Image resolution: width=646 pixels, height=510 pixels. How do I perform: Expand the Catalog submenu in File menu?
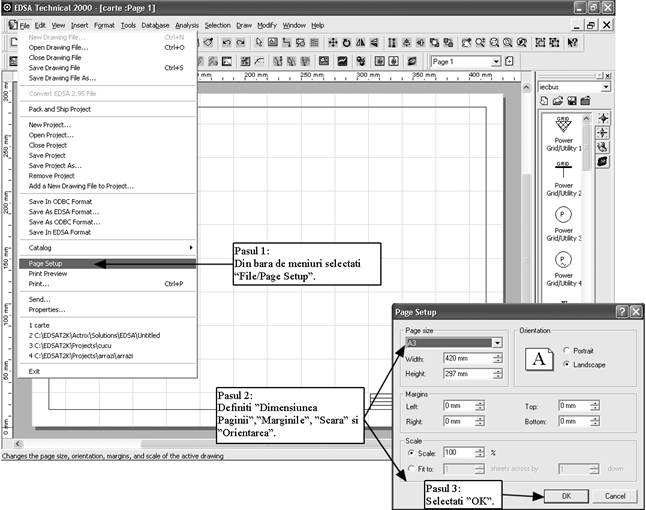pos(105,247)
